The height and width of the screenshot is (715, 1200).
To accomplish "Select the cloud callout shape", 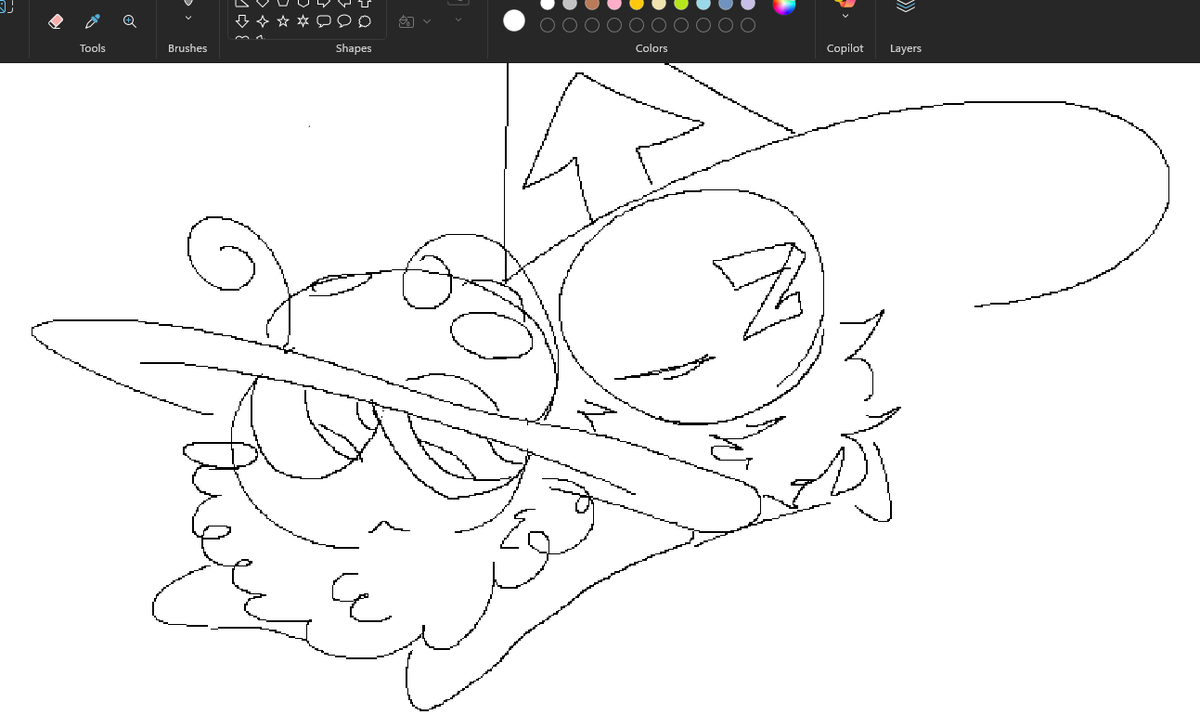I will (365, 21).
